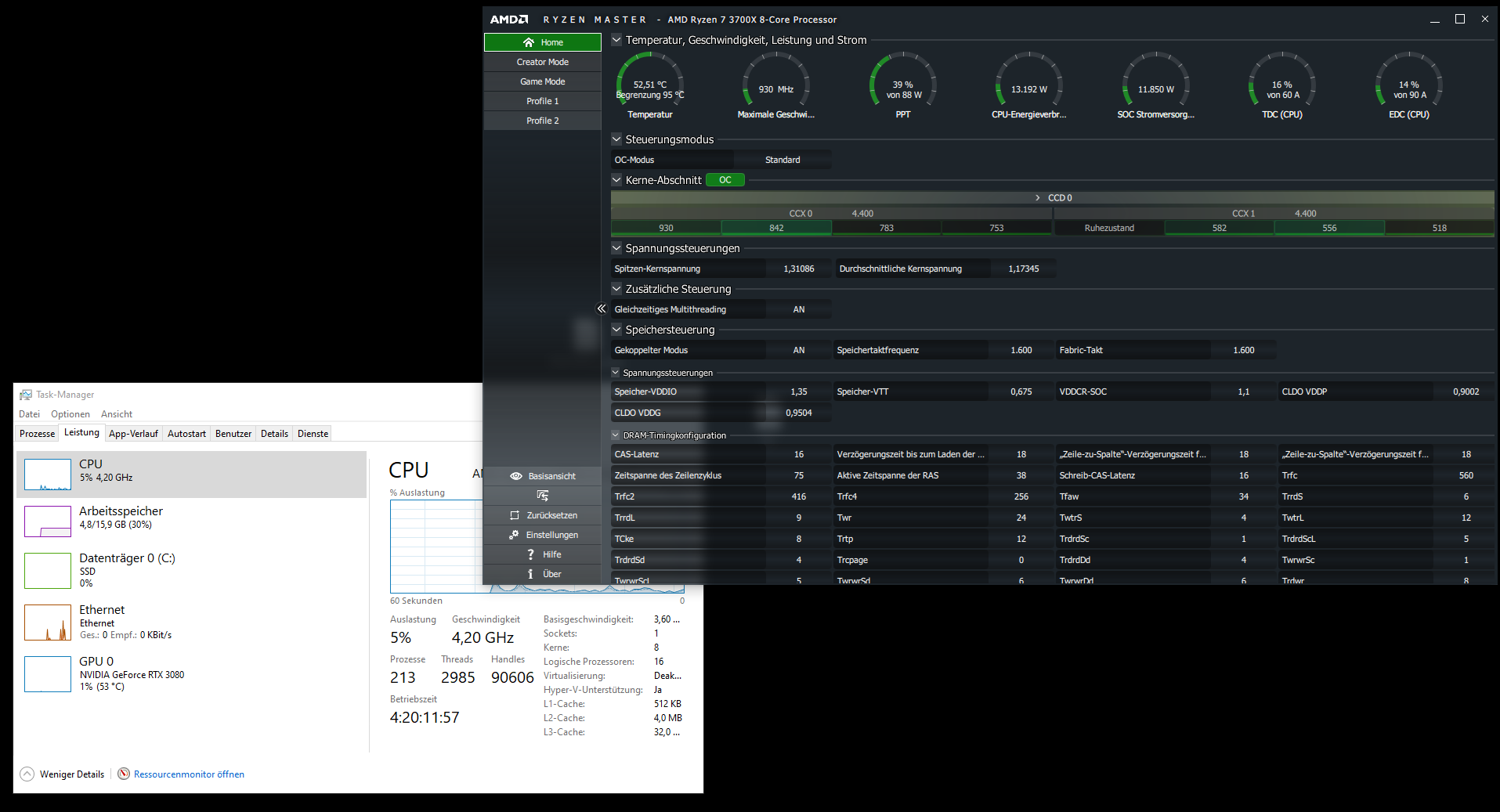Click the AMD logo in the title bar

tap(509, 20)
